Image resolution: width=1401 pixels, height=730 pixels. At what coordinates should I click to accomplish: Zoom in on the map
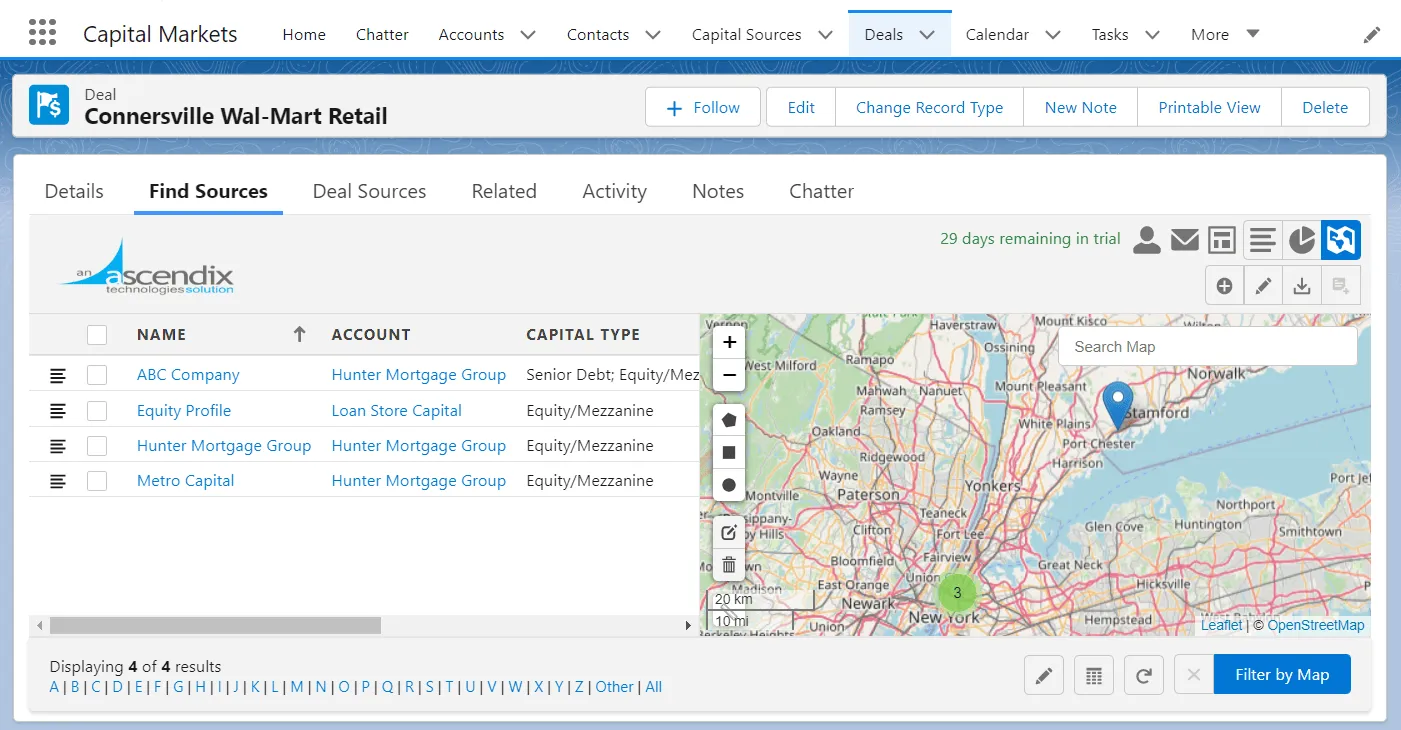729,342
